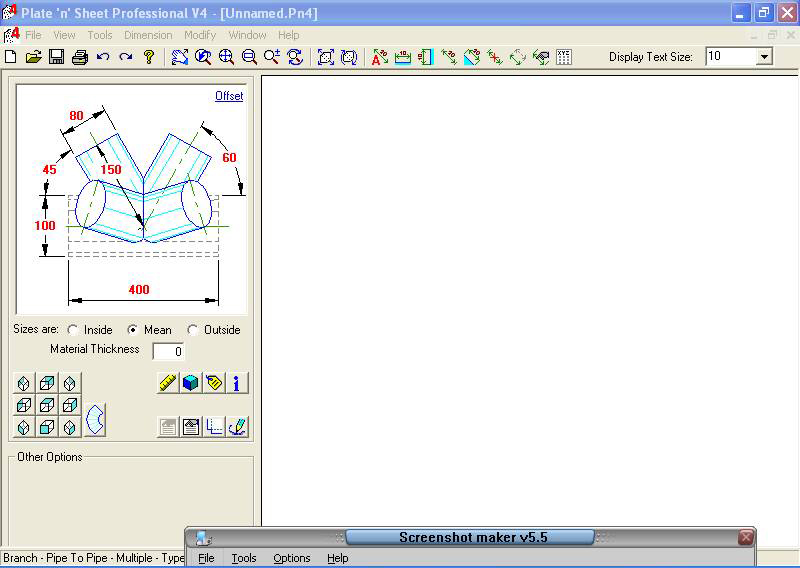Click the Material Thickness input field
Screen dimensions: 800x568
pos(168,351)
